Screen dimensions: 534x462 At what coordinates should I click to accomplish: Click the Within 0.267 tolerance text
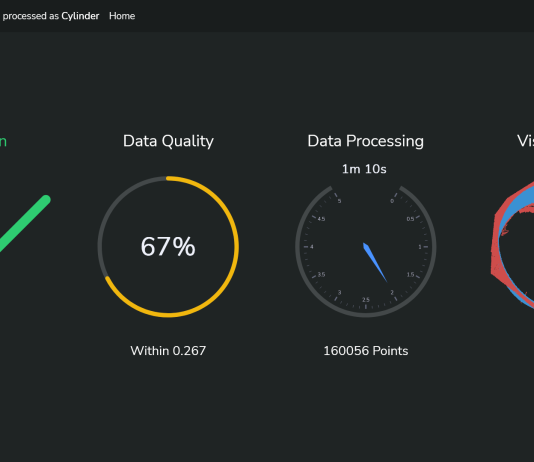click(x=168, y=351)
